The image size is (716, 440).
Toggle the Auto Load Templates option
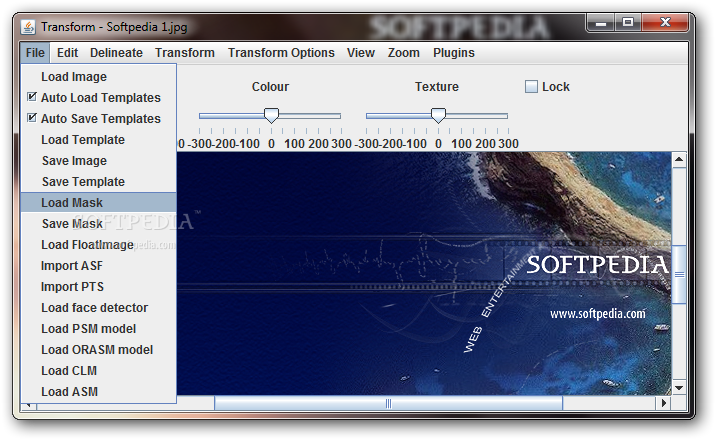click(99, 98)
